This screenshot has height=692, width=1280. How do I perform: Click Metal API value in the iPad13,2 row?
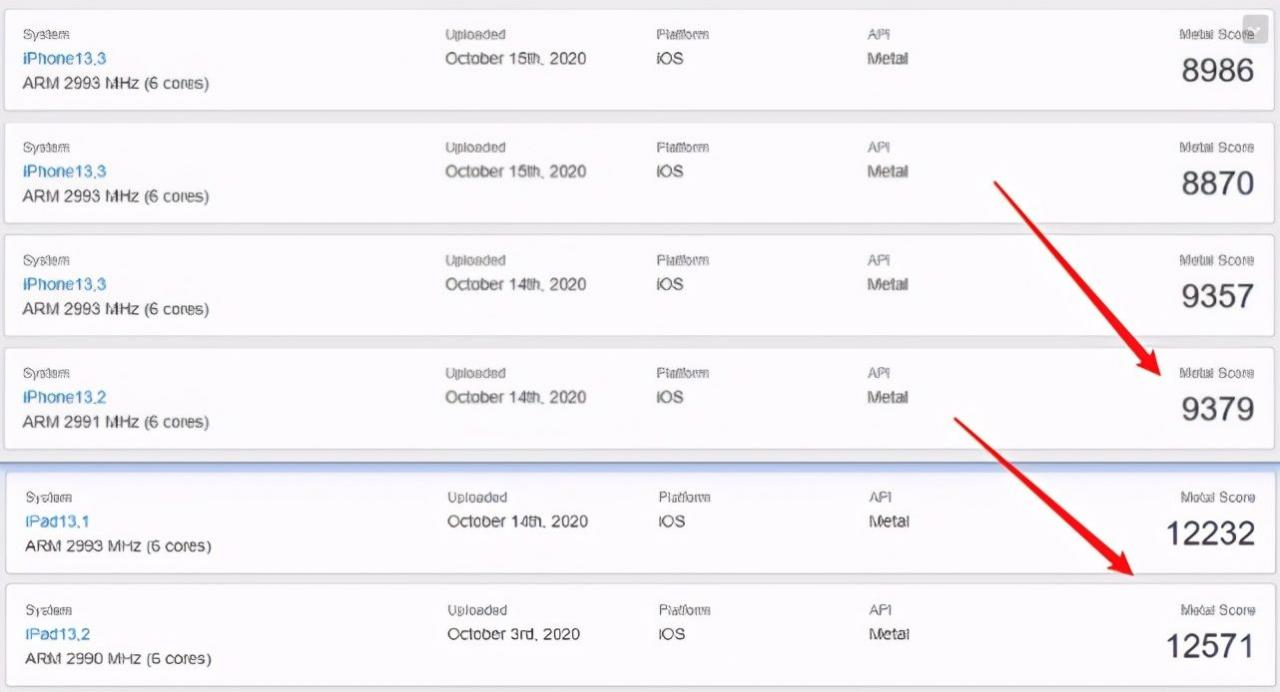click(x=889, y=634)
